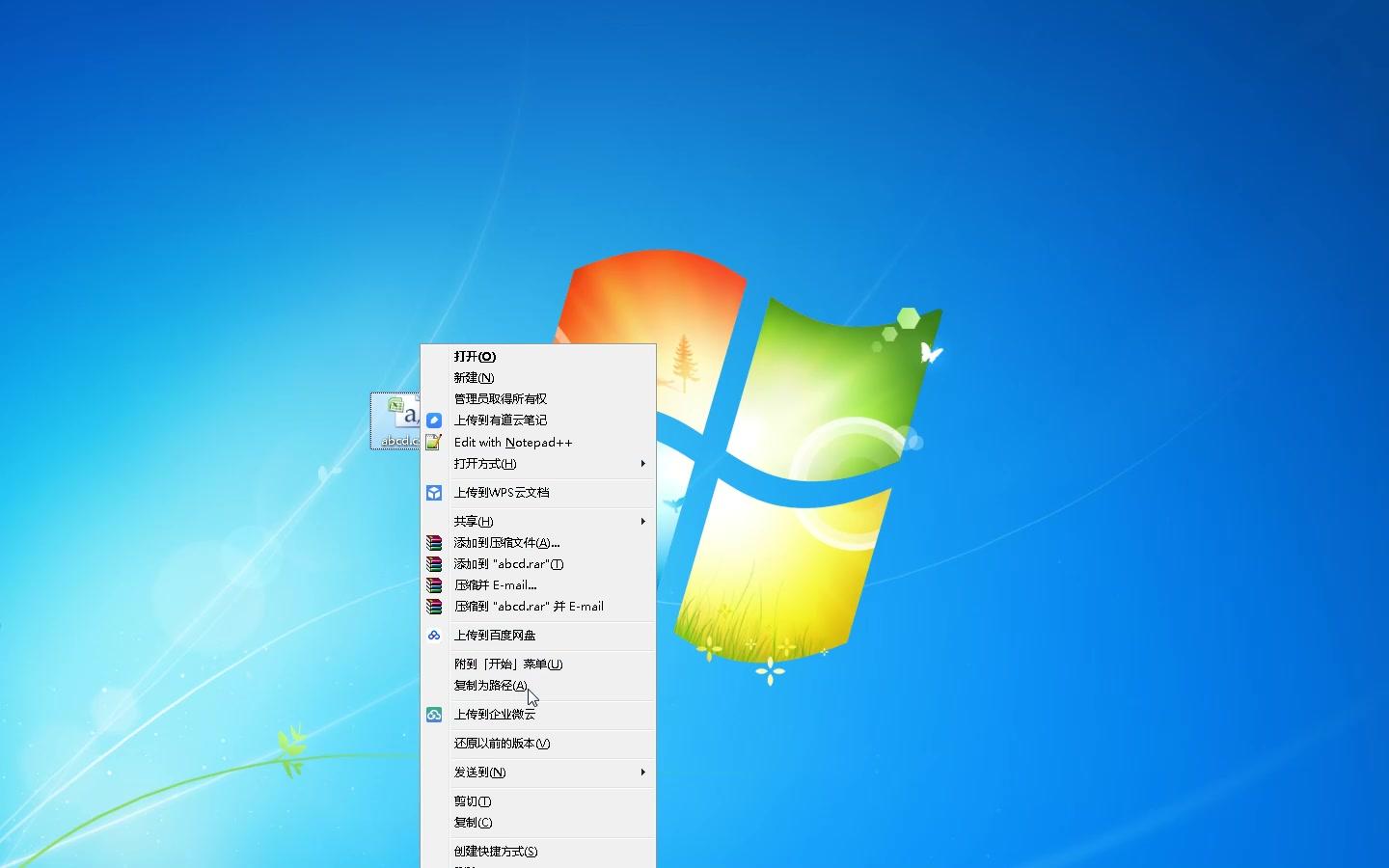Expand the 发送到(N) submenu
The height and width of the screenshot is (868, 1389).
[538, 773]
